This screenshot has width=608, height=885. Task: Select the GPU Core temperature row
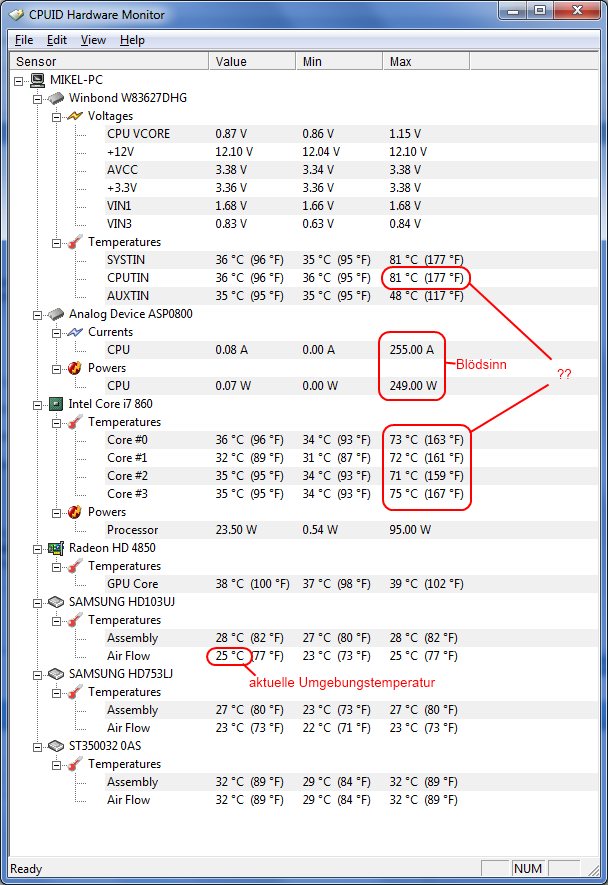tap(351, 584)
